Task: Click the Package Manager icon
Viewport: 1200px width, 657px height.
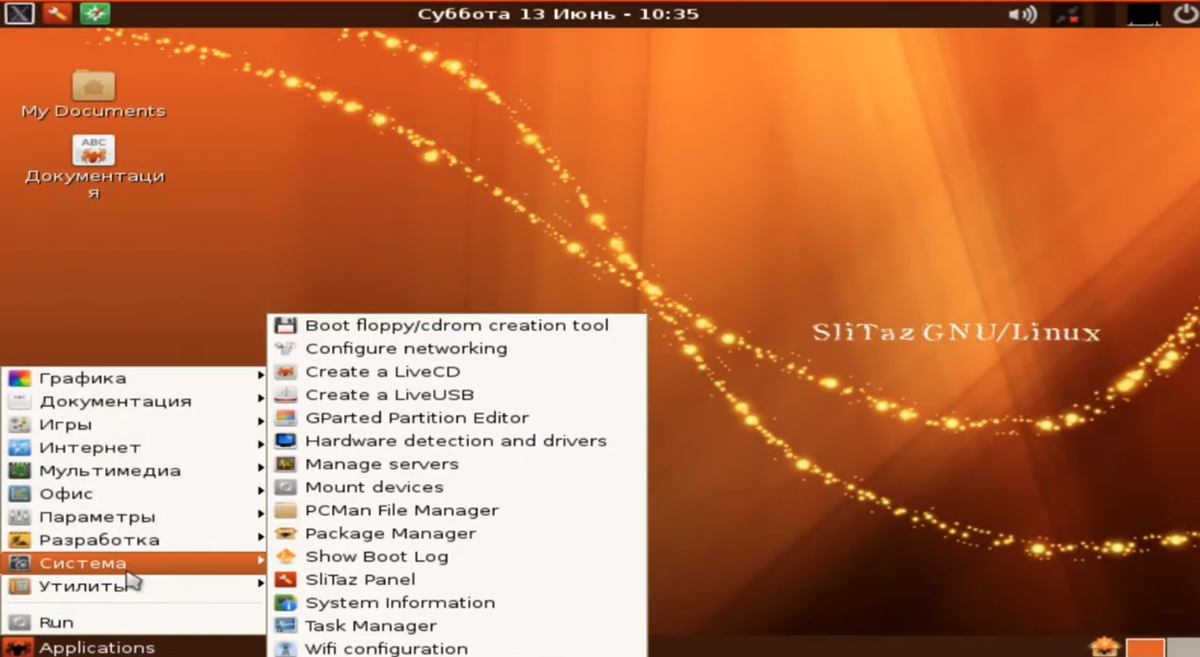Action: coord(286,533)
